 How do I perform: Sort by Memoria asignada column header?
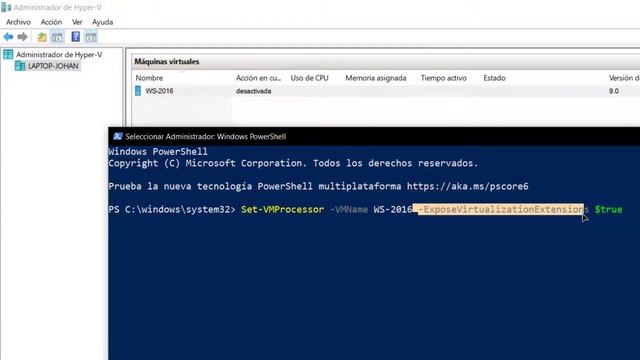[x=376, y=78]
